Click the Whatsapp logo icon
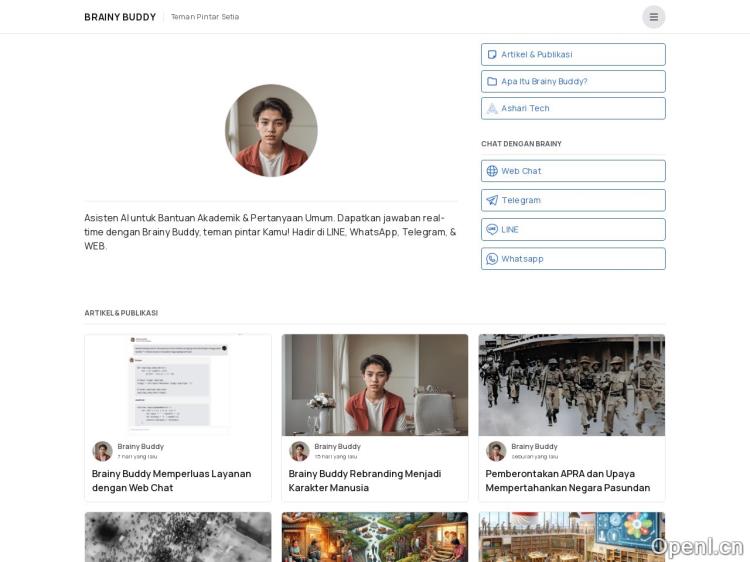Image resolution: width=750 pixels, height=562 pixels. tap(492, 259)
